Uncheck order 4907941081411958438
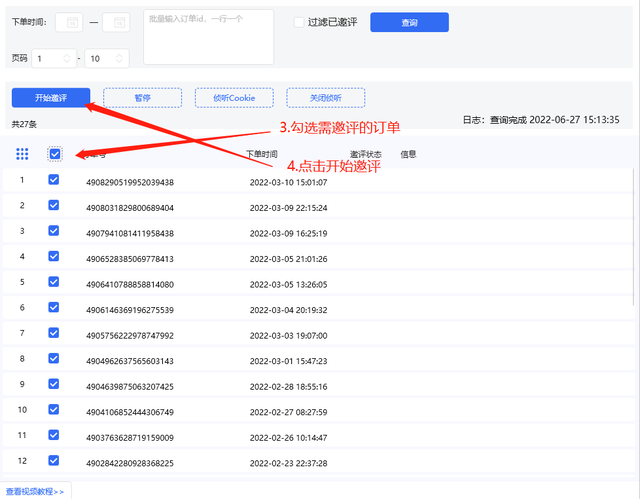Screen dimensions: 640x499 [x=53, y=231]
